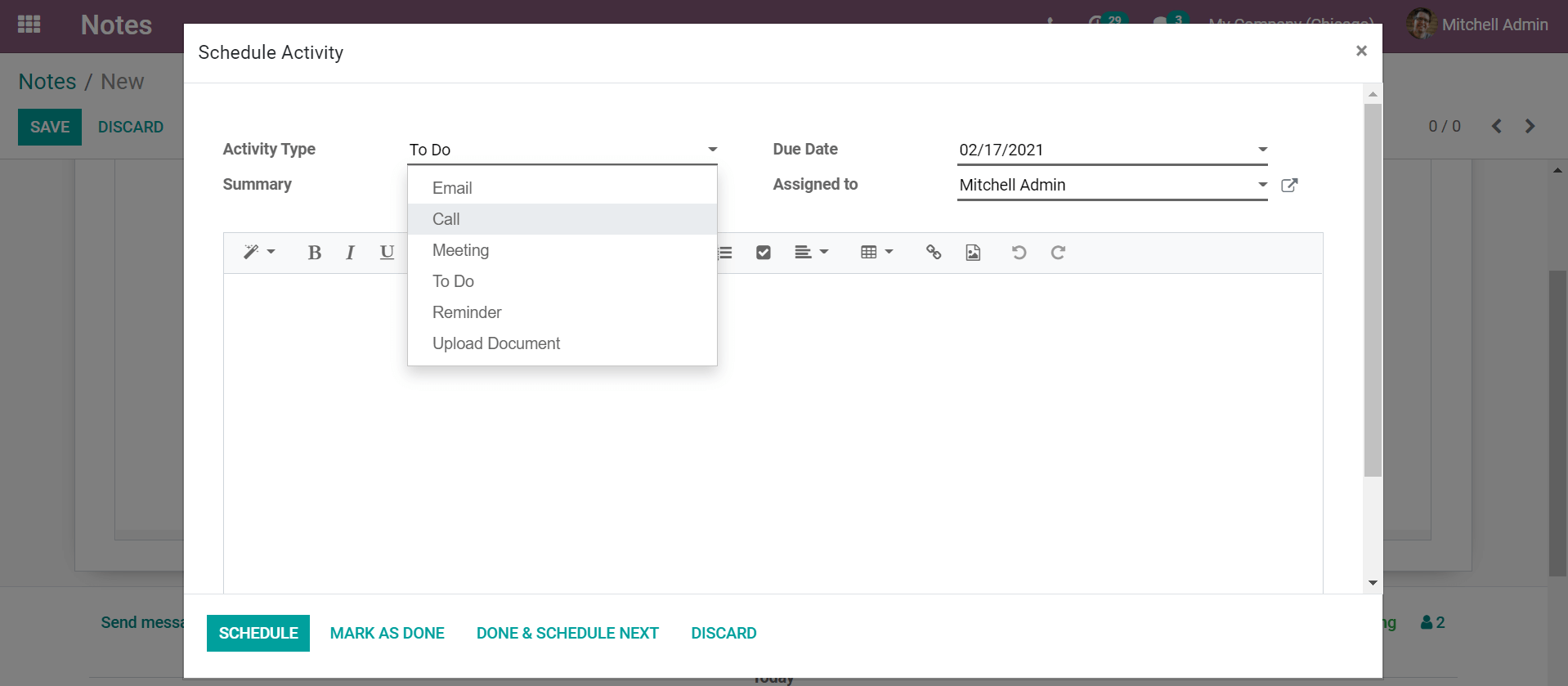
Task: Click the dialog vertical scrollbar
Action: [x=1373, y=289]
